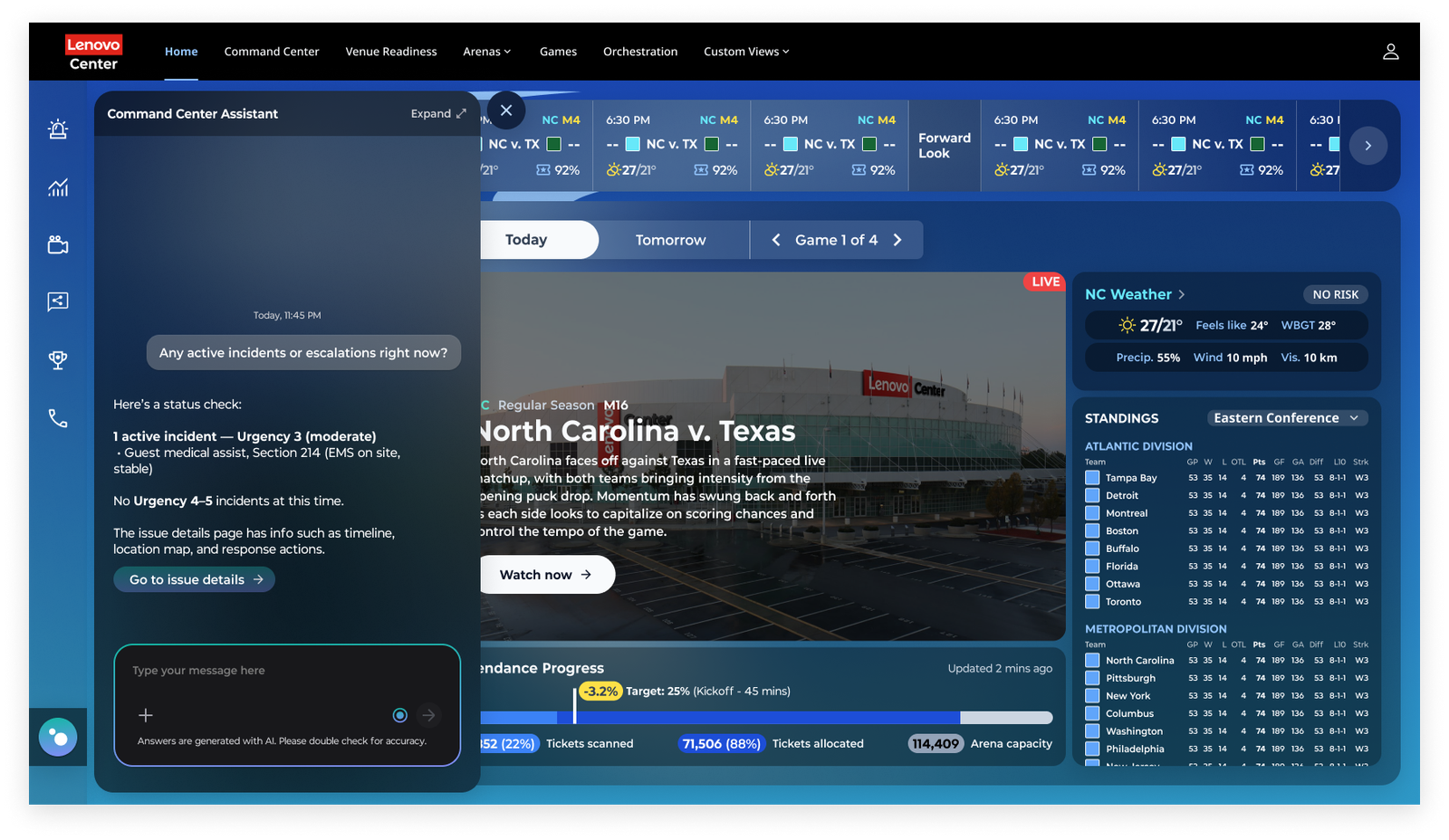1449x840 pixels.
Task: Select Venue Readiness in top navigation
Action: pyautogui.click(x=391, y=52)
